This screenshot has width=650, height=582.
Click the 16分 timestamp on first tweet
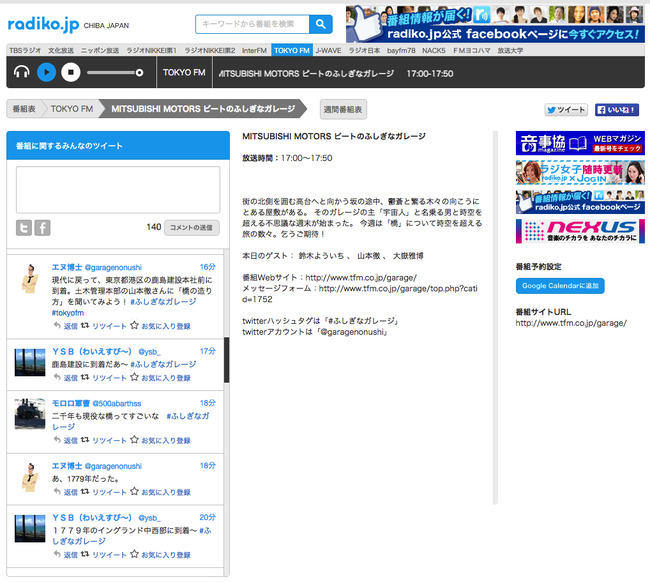208,267
